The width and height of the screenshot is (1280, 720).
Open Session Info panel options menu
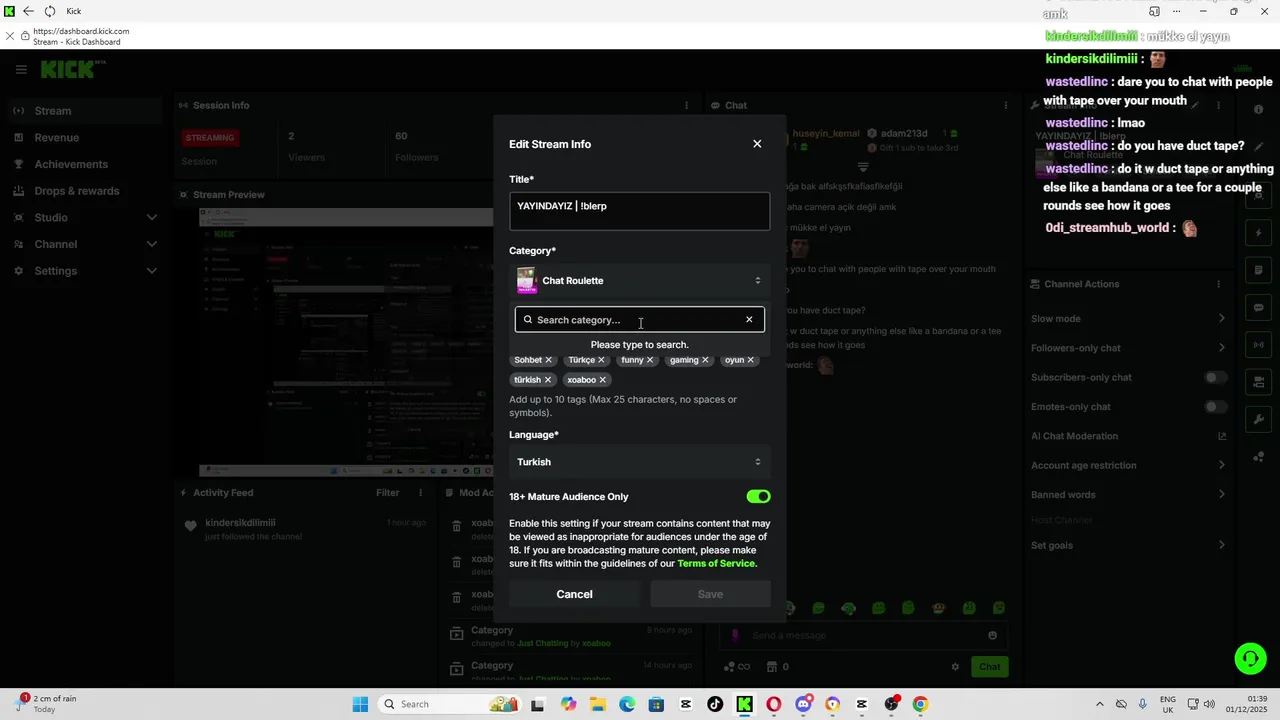686,106
